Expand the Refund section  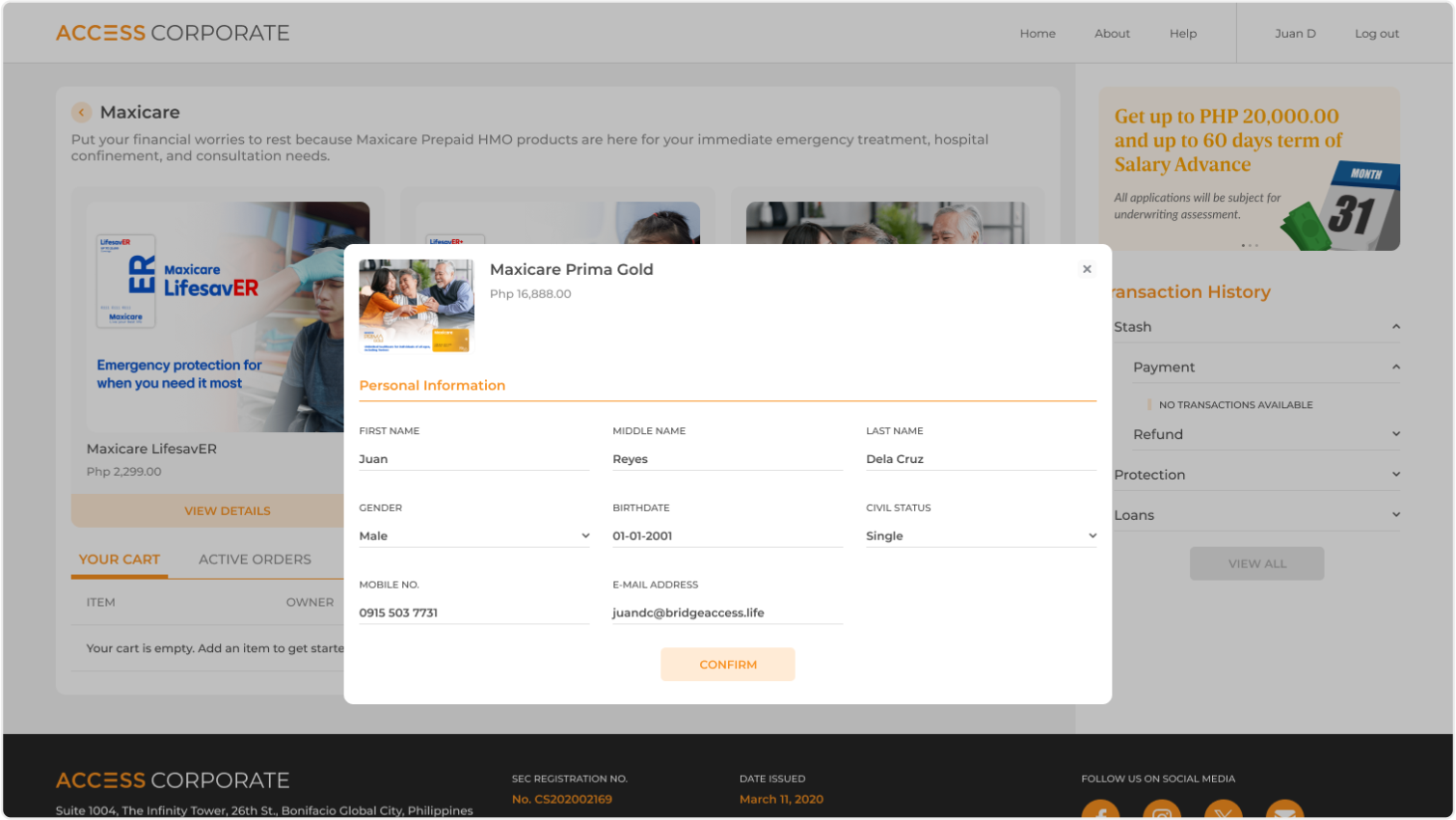(x=1395, y=434)
